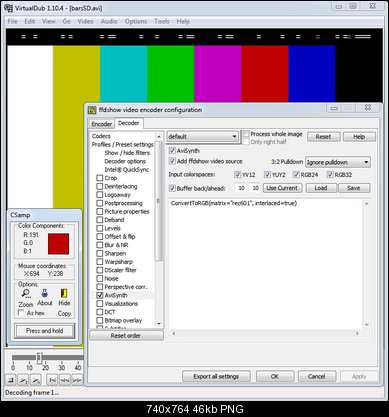This screenshot has height=417, width=389.
Task: Open the 3:2 Pulldown Ignore pulldown dropdown
Action: (x=338, y=162)
